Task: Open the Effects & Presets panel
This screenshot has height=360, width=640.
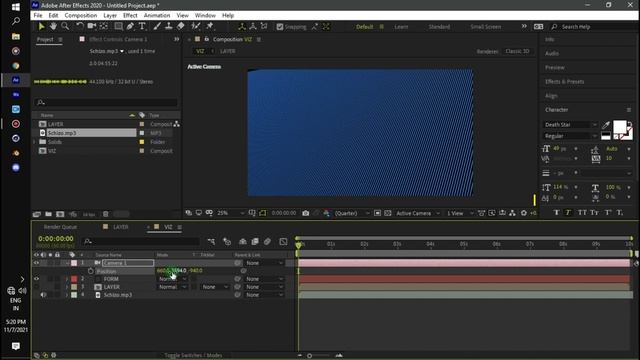Action: click(x=564, y=82)
